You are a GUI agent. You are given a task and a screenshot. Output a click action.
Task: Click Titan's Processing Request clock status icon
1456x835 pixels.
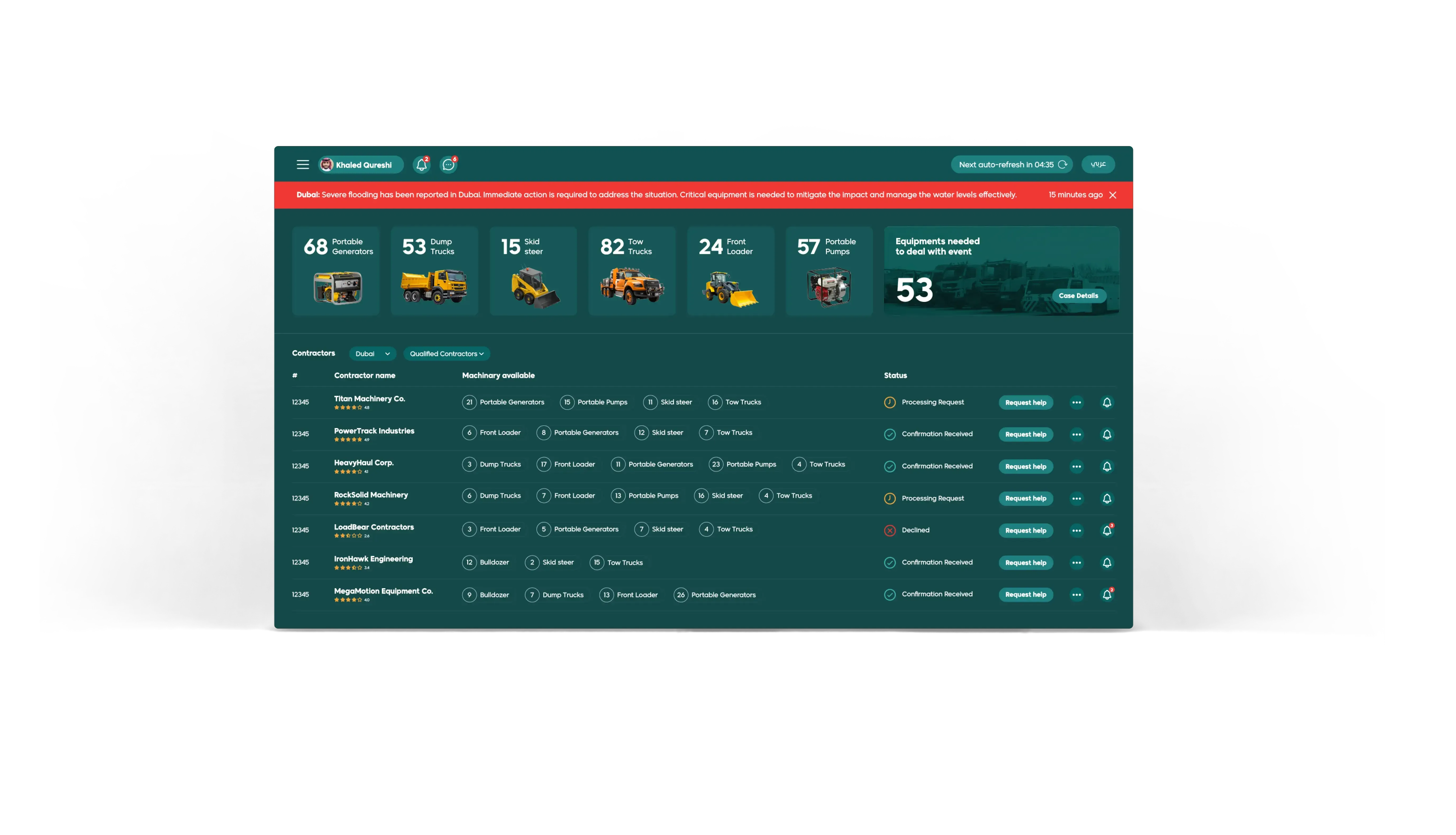[890, 403]
